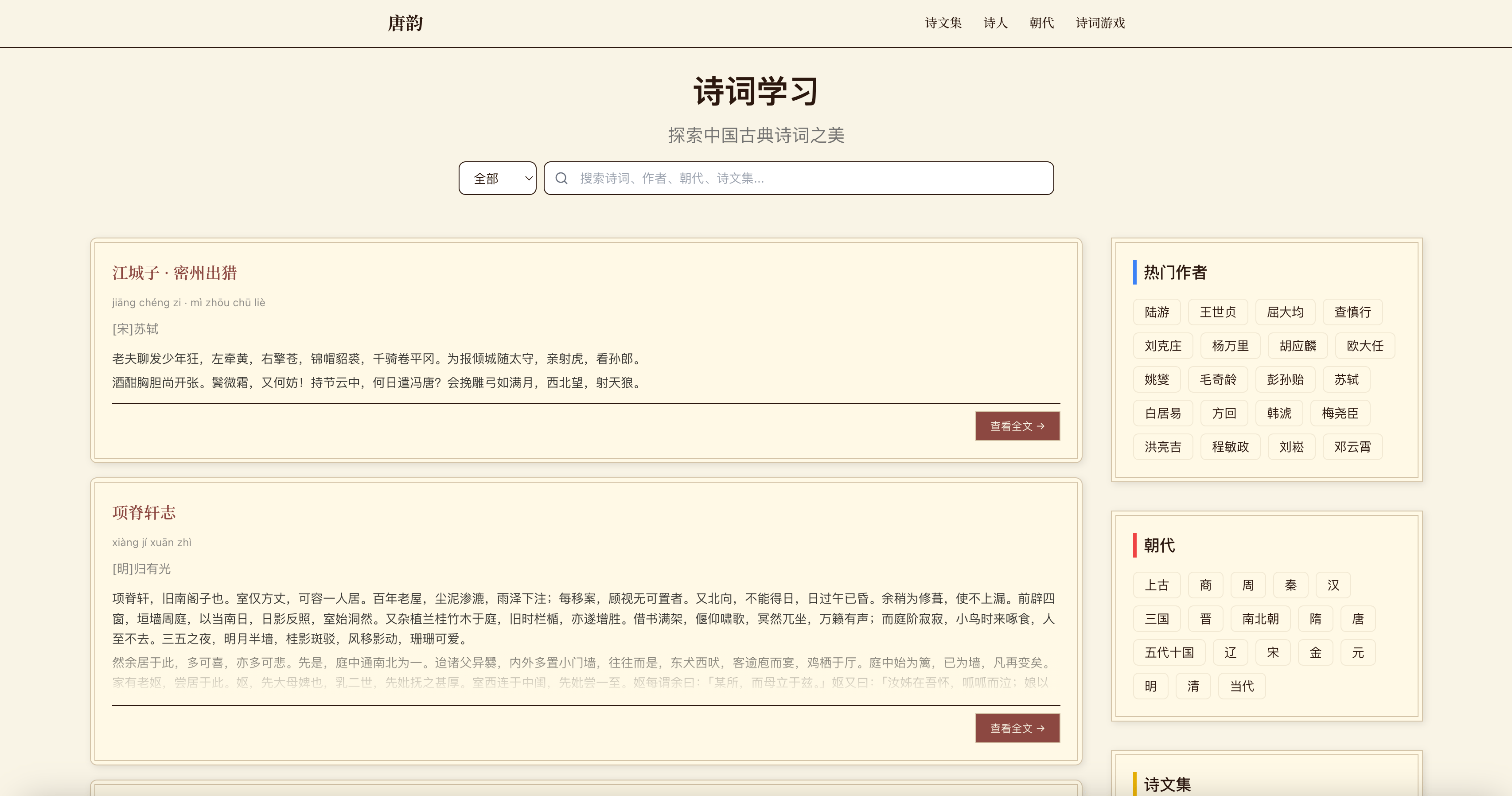This screenshot has height=796, width=1512.
Task: Filter by dynasty 南北朝
Action: click(x=1260, y=619)
